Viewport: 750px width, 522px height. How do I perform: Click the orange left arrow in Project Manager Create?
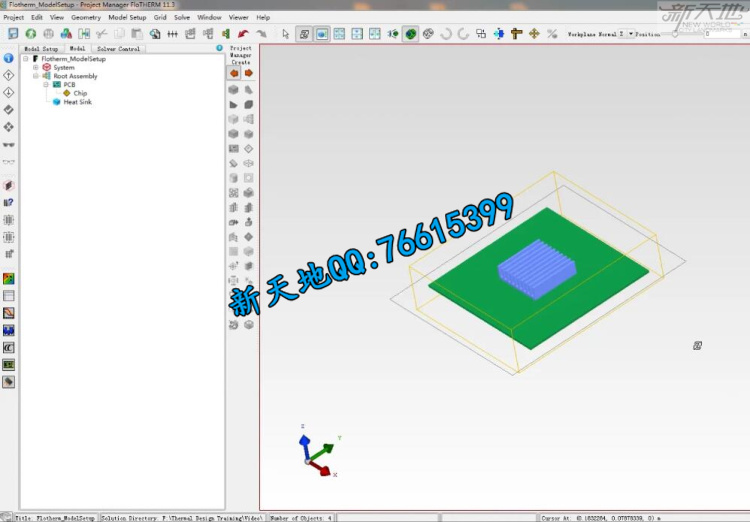pyautogui.click(x=234, y=73)
